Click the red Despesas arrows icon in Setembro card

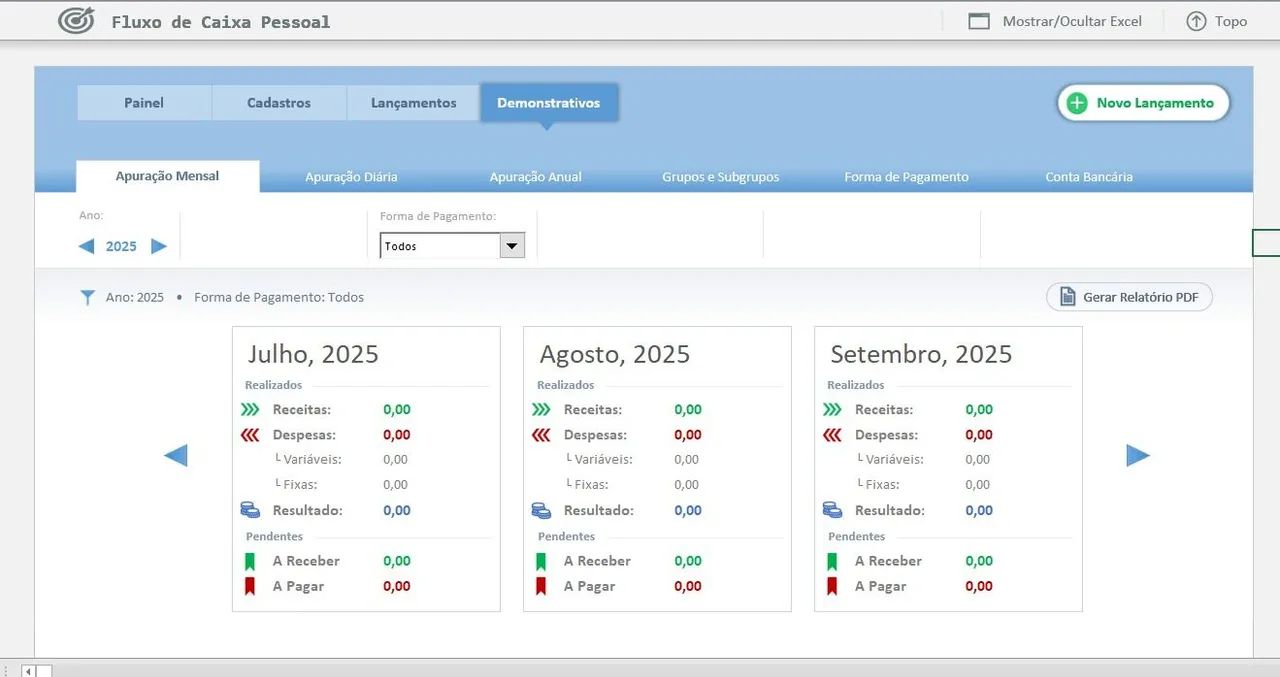832,435
